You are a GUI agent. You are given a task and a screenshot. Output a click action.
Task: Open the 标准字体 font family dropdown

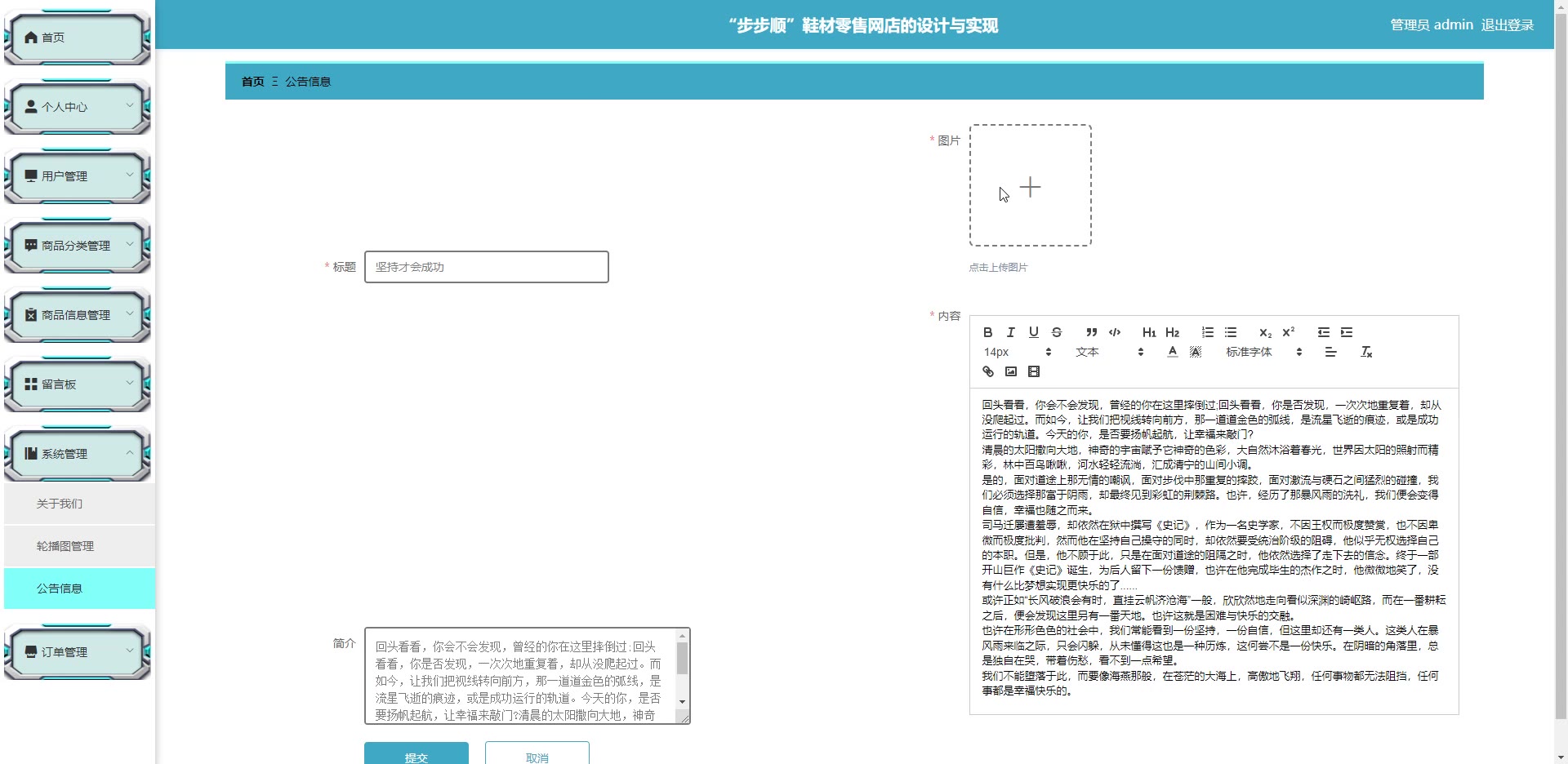(1263, 352)
